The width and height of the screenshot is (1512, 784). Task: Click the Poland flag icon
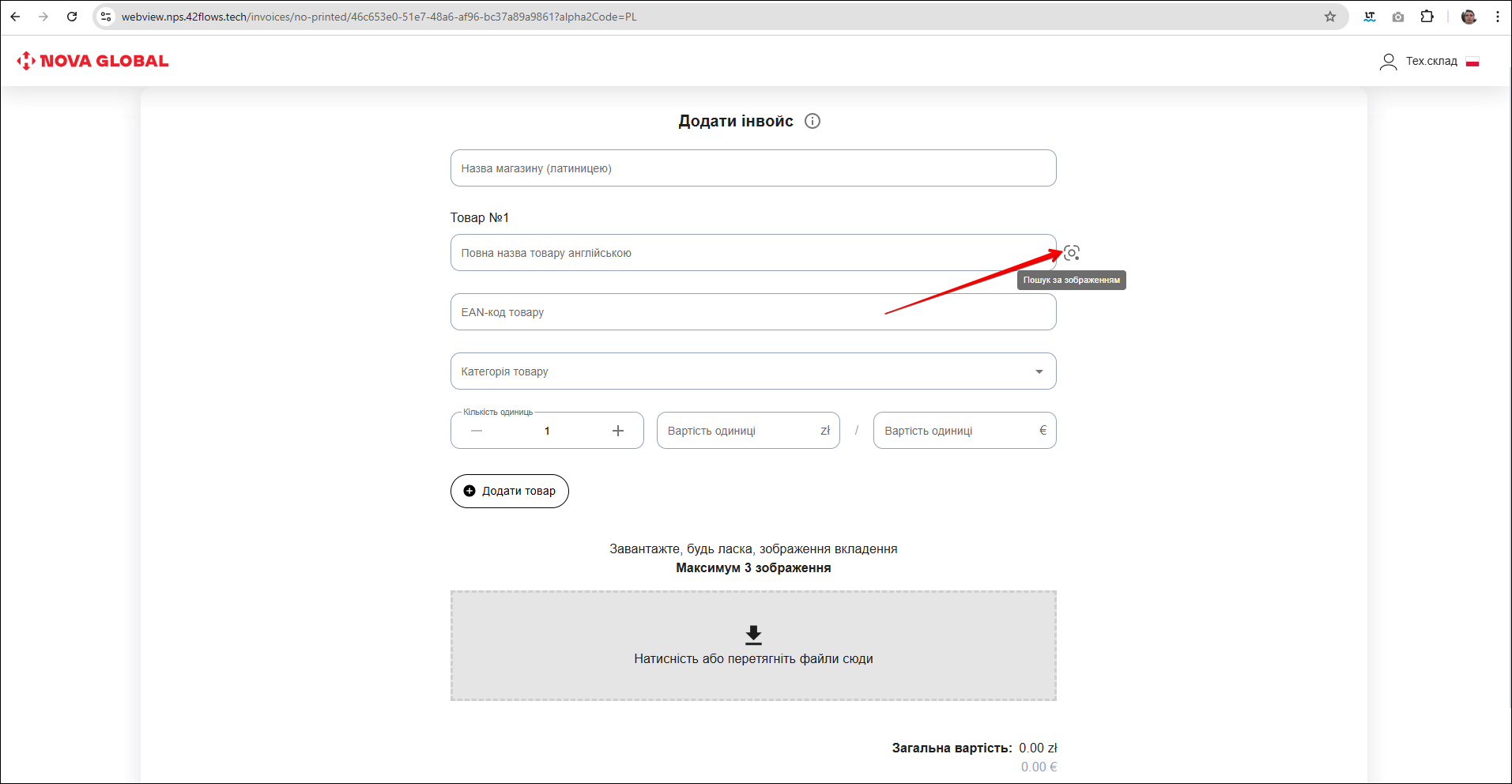[1472, 62]
